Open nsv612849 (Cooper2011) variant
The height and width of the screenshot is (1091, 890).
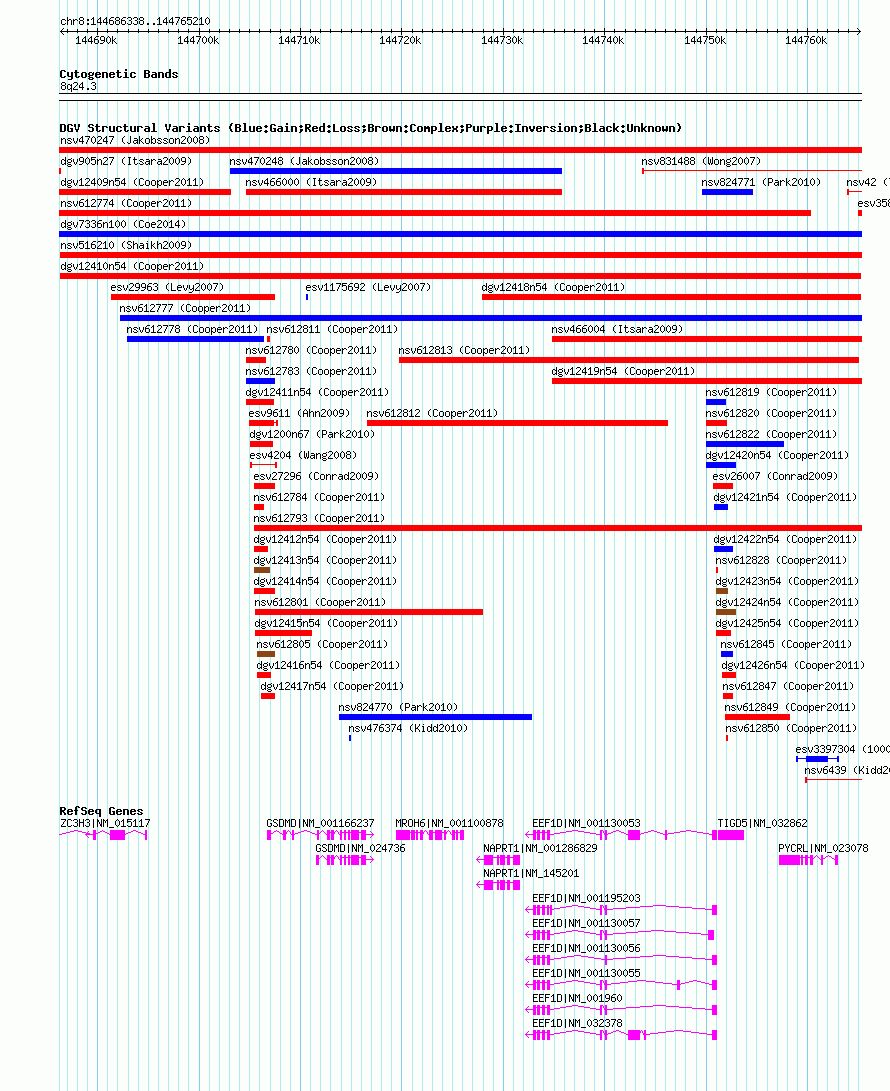[x=790, y=706]
